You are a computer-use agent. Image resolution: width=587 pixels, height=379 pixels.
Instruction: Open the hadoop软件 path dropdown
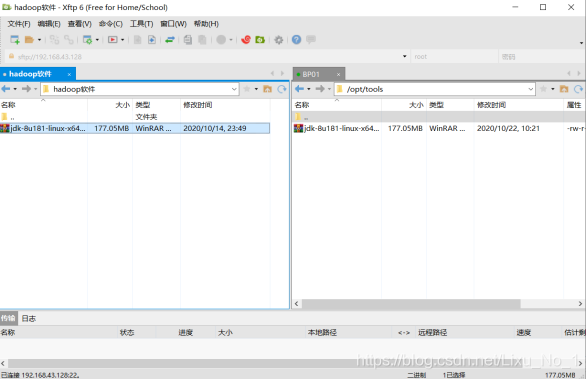[x=234, y=89]
